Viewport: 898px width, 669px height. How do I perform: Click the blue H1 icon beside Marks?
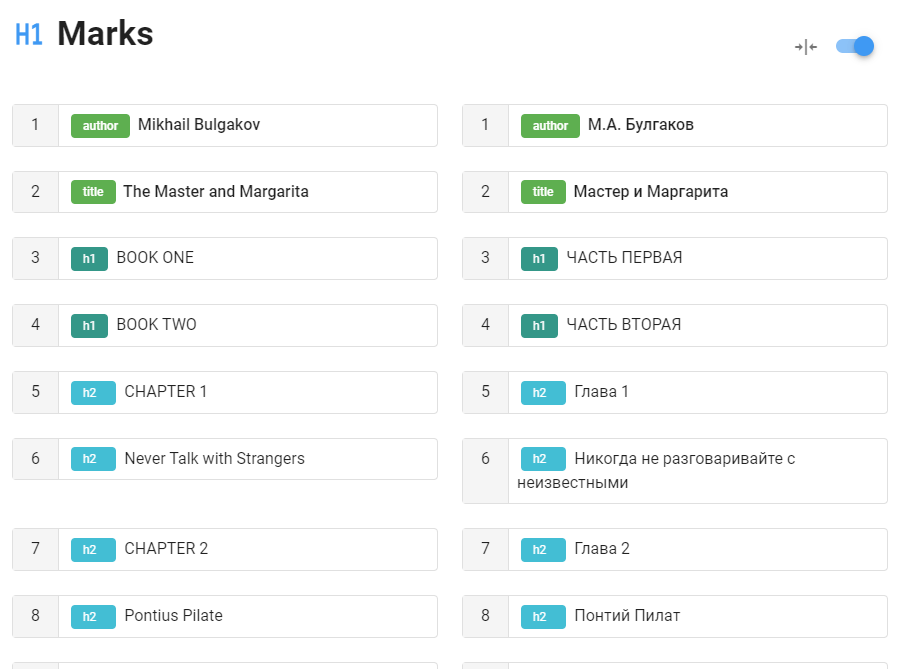click(29, 35)
